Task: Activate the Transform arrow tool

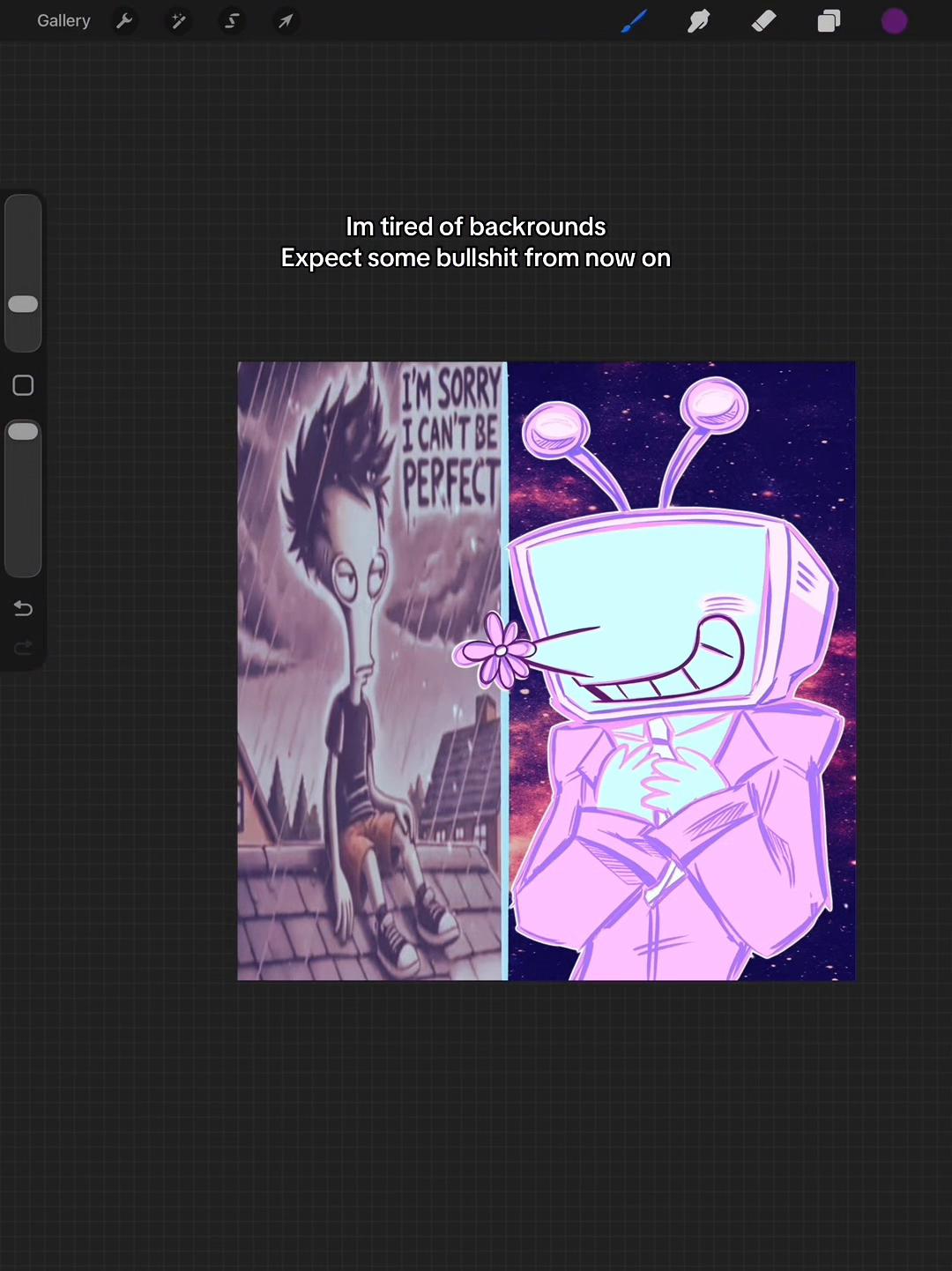Action: coord(286,20)
